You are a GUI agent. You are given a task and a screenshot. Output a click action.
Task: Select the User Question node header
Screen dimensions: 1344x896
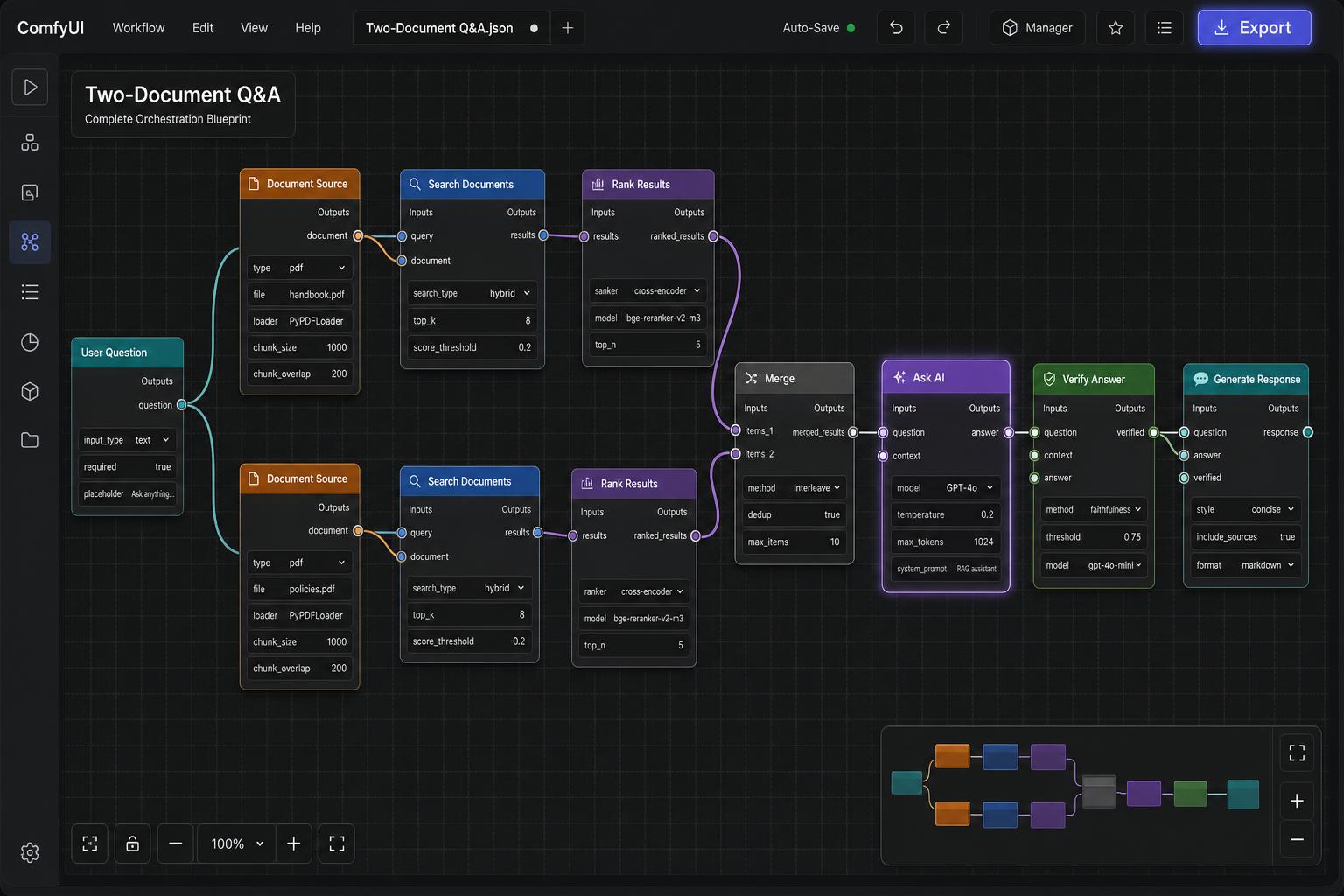tap(127, 353)
